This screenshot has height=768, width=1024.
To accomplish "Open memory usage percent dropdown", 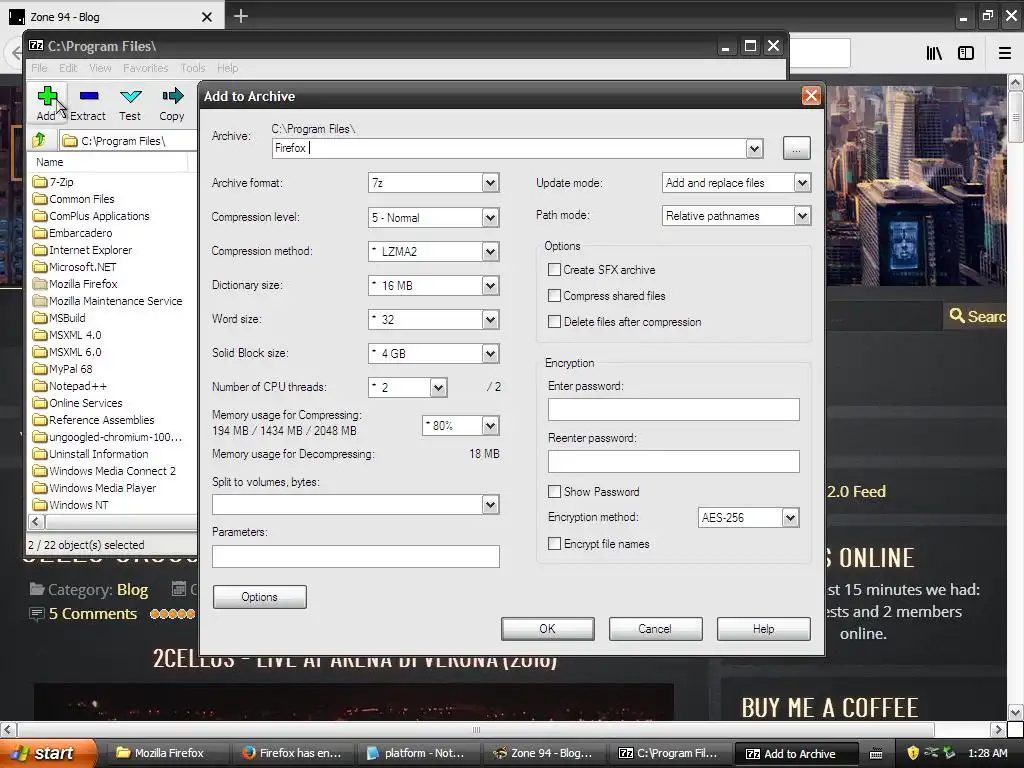I will coord(490,426).
